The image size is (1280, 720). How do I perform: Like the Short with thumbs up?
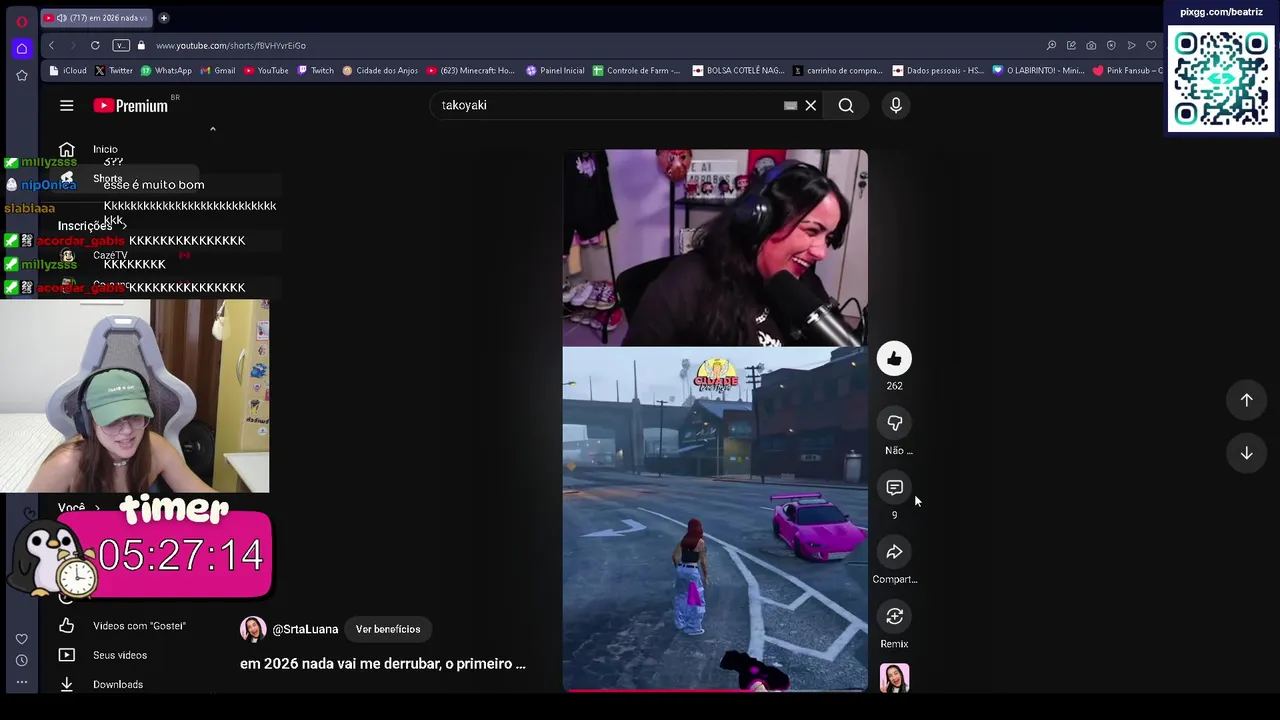point(894,359)
